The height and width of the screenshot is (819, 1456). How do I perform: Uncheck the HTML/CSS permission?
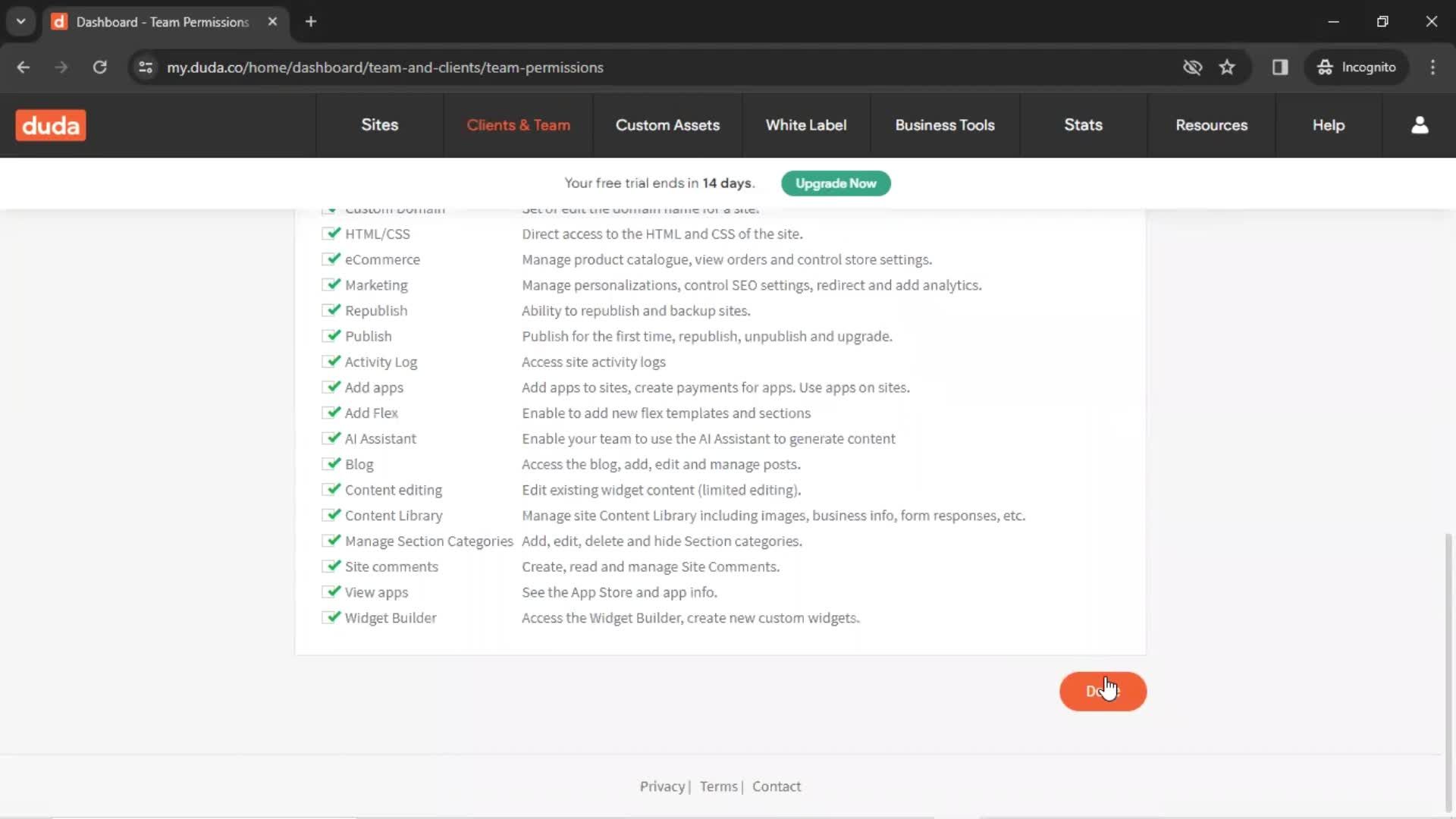click(331, 234)
